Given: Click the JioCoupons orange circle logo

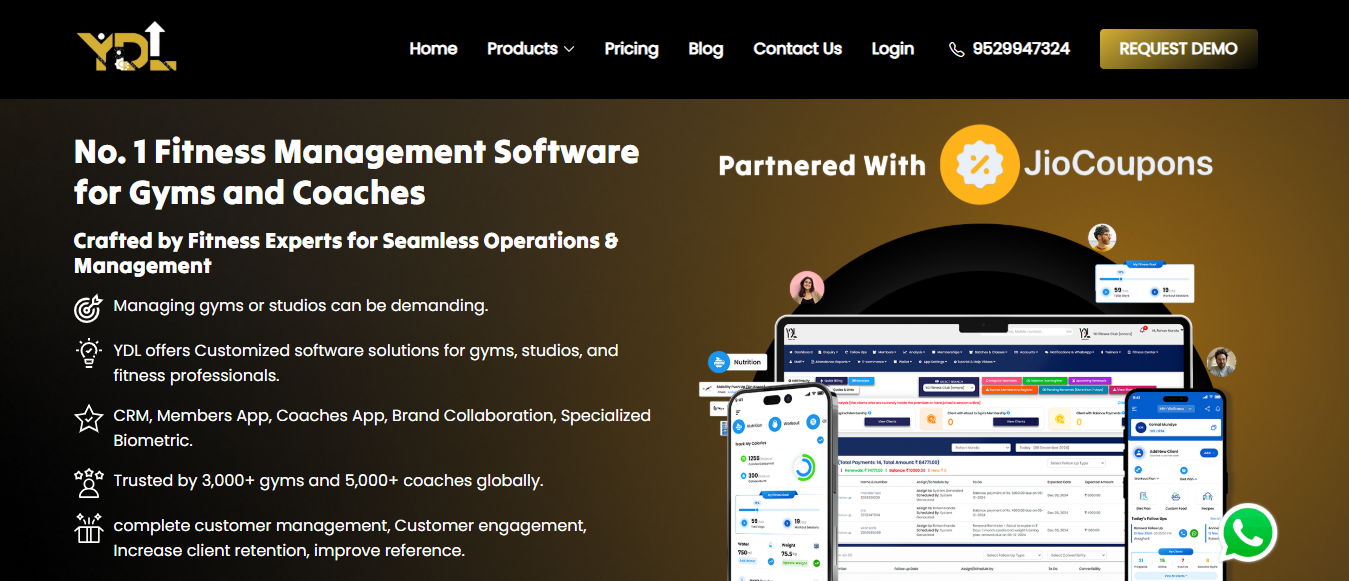Looking at the screenshot, I should [x=978, y=163].
